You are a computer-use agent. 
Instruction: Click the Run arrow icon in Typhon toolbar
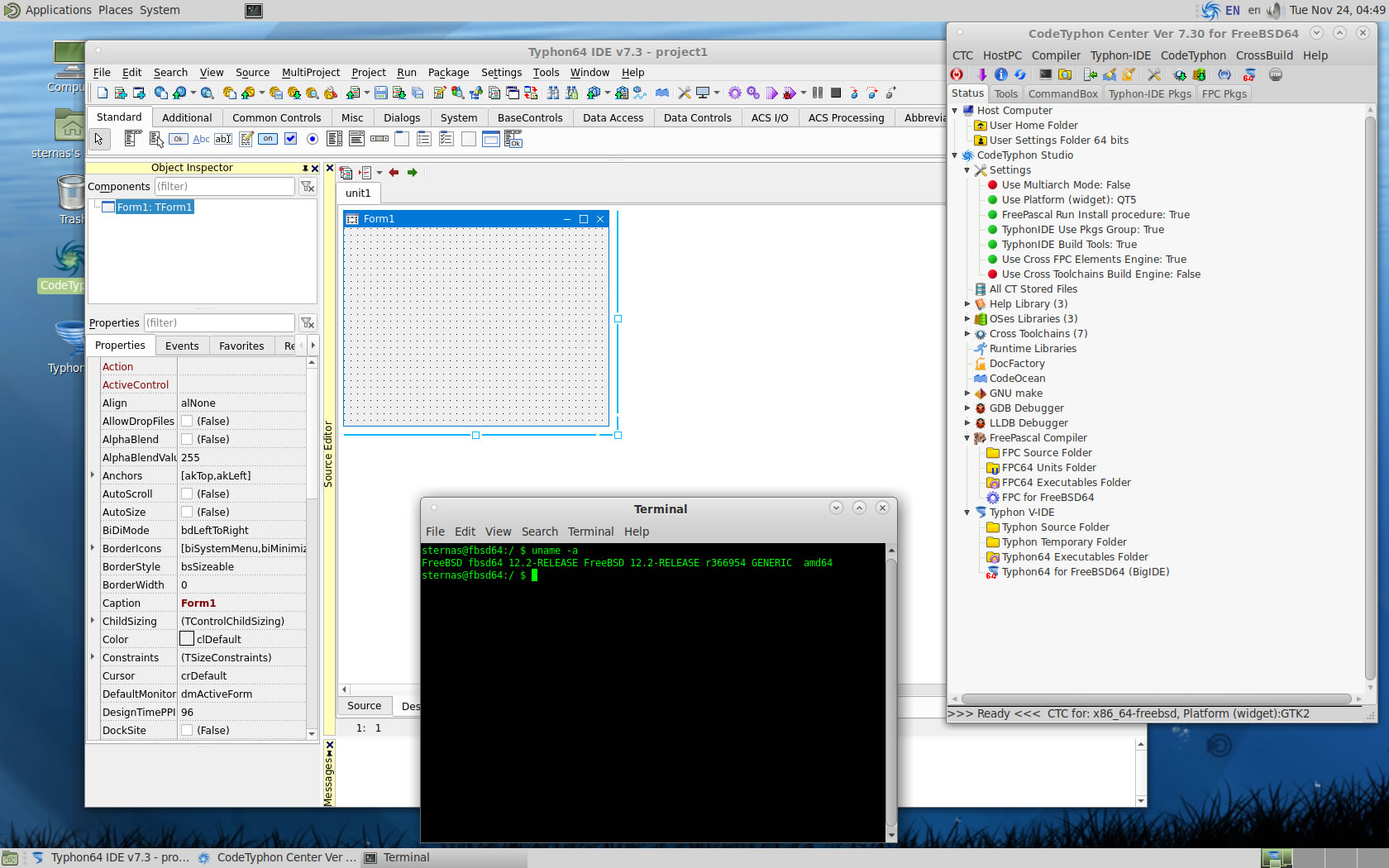(x=771, y=93)
